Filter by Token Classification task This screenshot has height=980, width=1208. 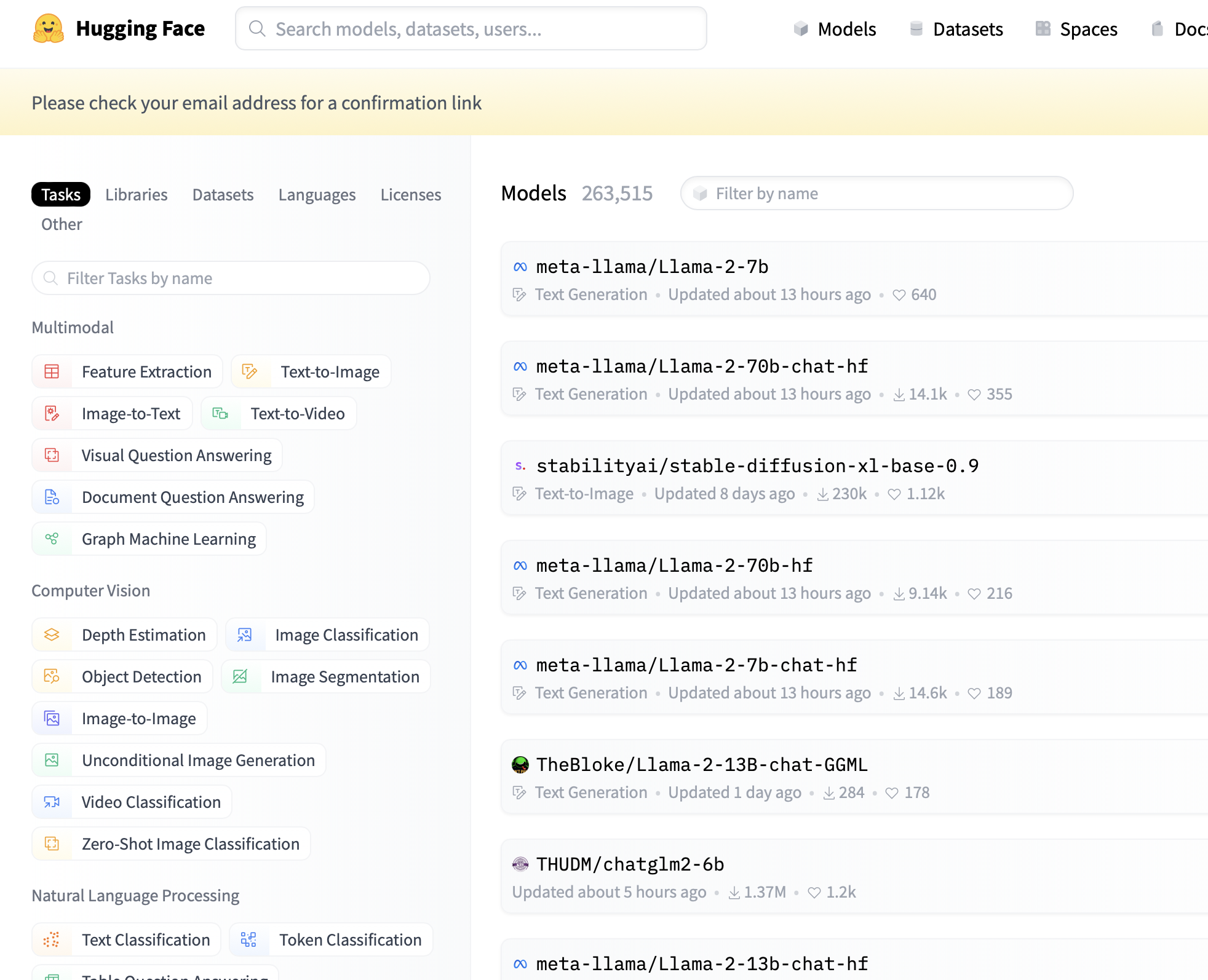pyautogui.click(x=331, y=940)
